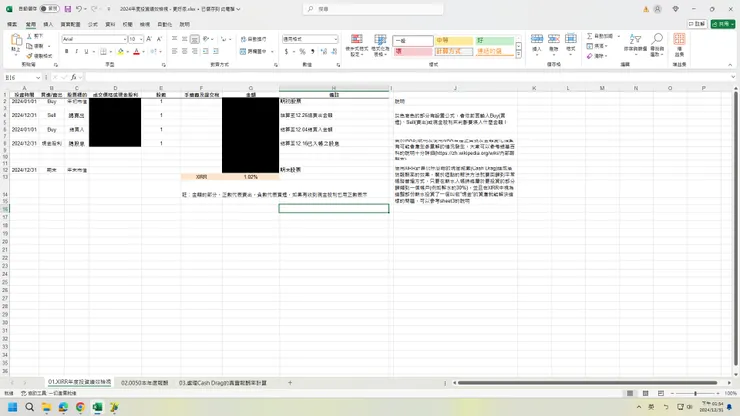The height and width of the screenshot is (416, 740).
Task: Click the text Orientation icon
Action: [x=206, y=39]
